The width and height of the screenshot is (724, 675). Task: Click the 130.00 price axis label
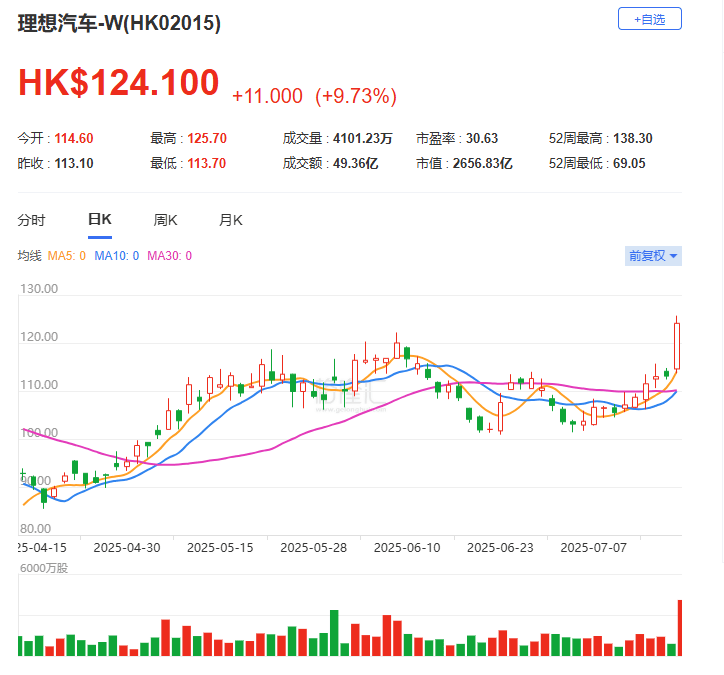[x=39, y=289]
